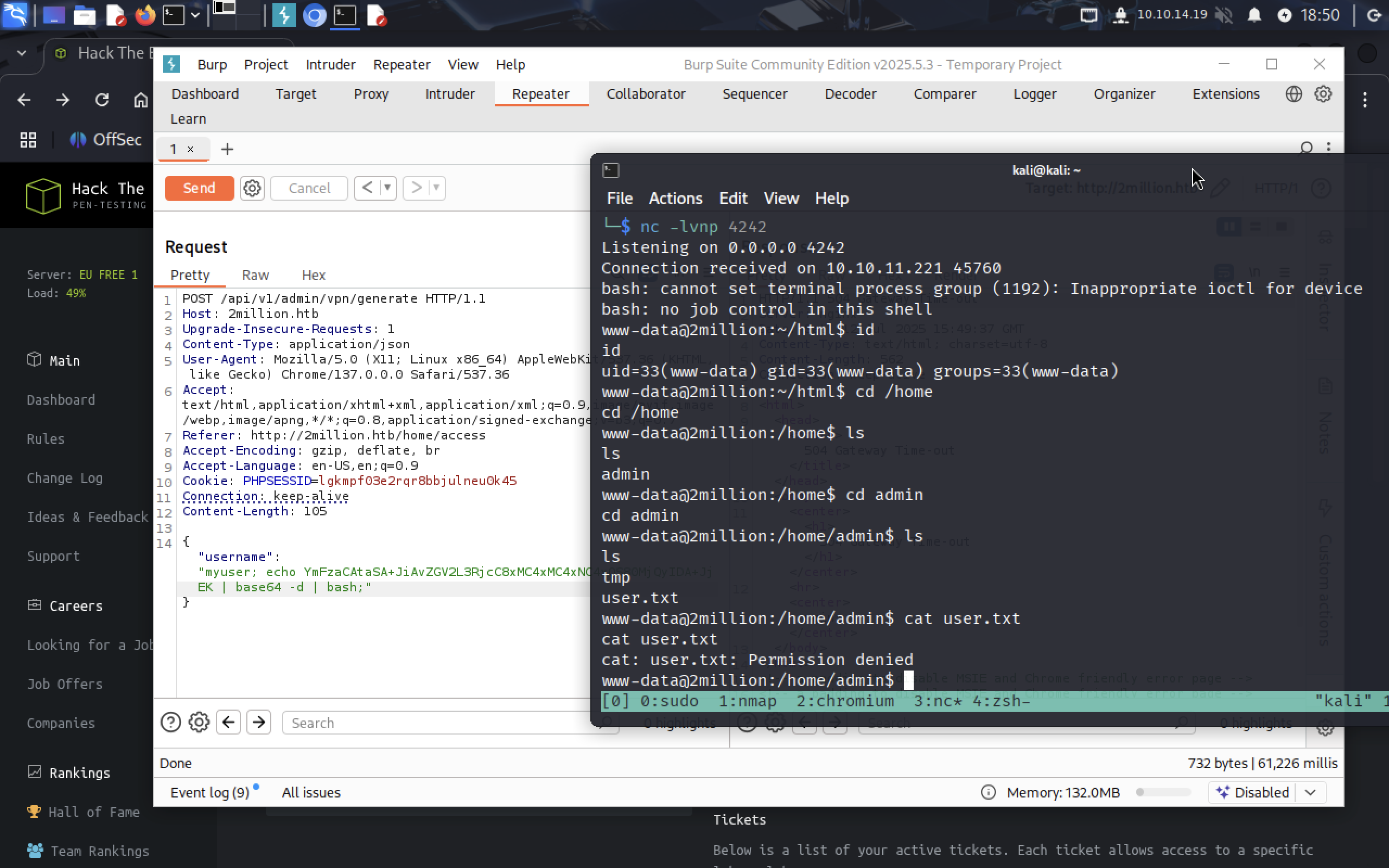Select the Raw view of the request

click(x=256, y=275)
